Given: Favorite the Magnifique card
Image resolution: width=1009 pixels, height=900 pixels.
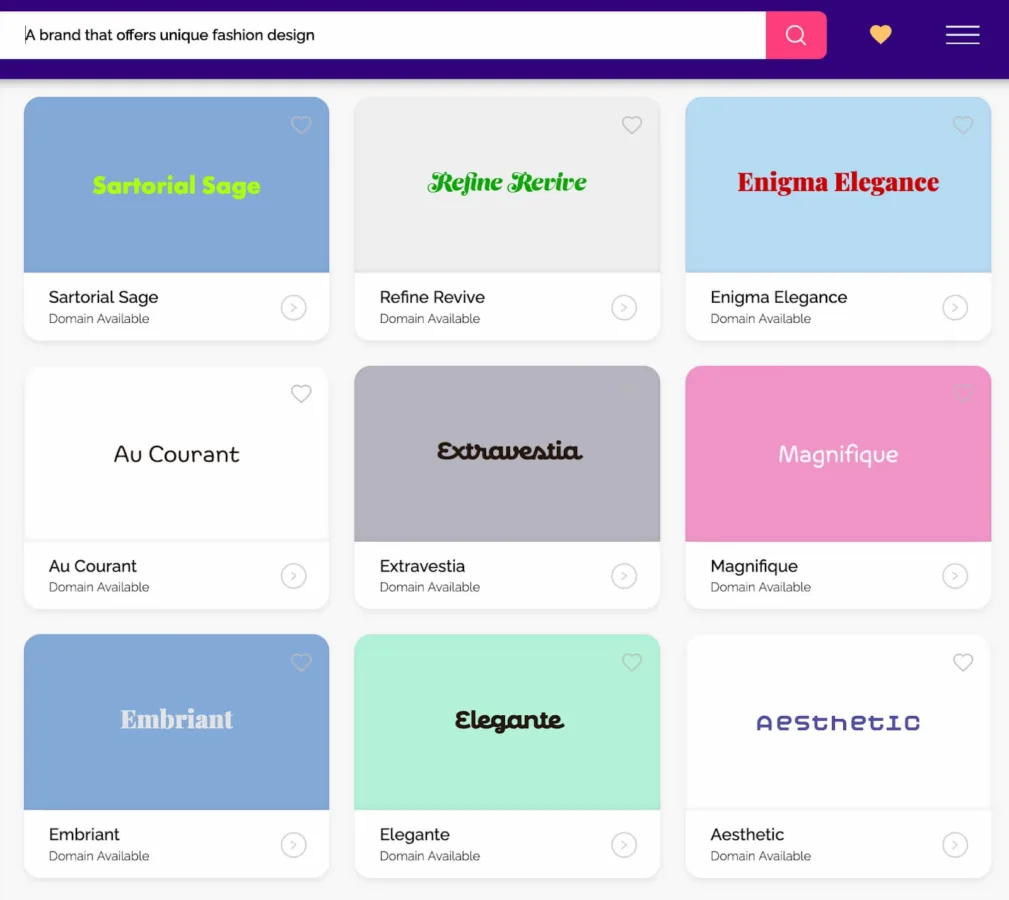Looking at the screenshot, I should 963,393.
